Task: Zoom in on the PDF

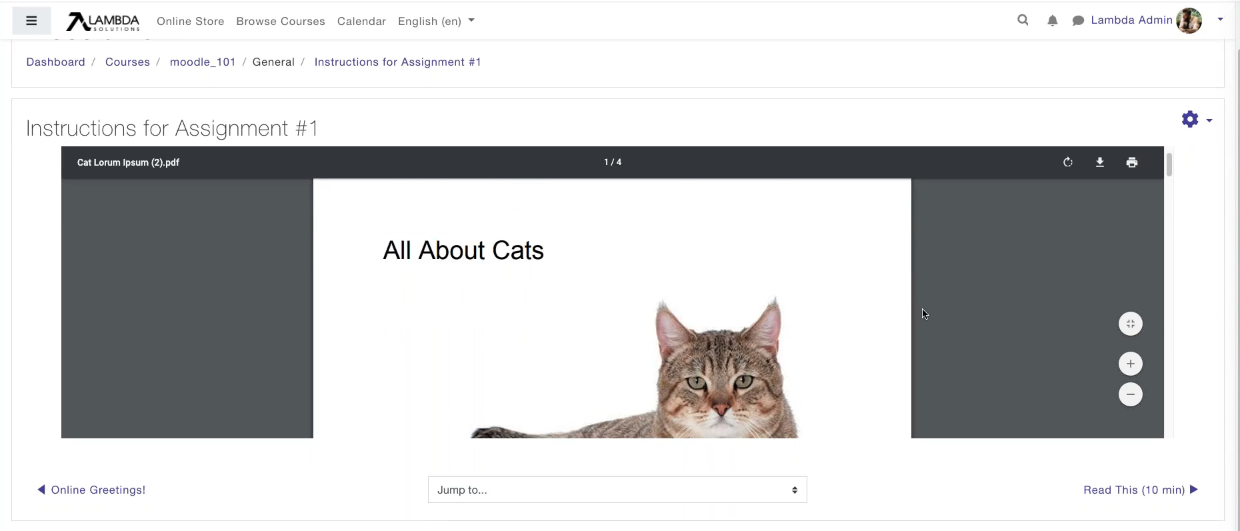Action: click(1130, 364)
